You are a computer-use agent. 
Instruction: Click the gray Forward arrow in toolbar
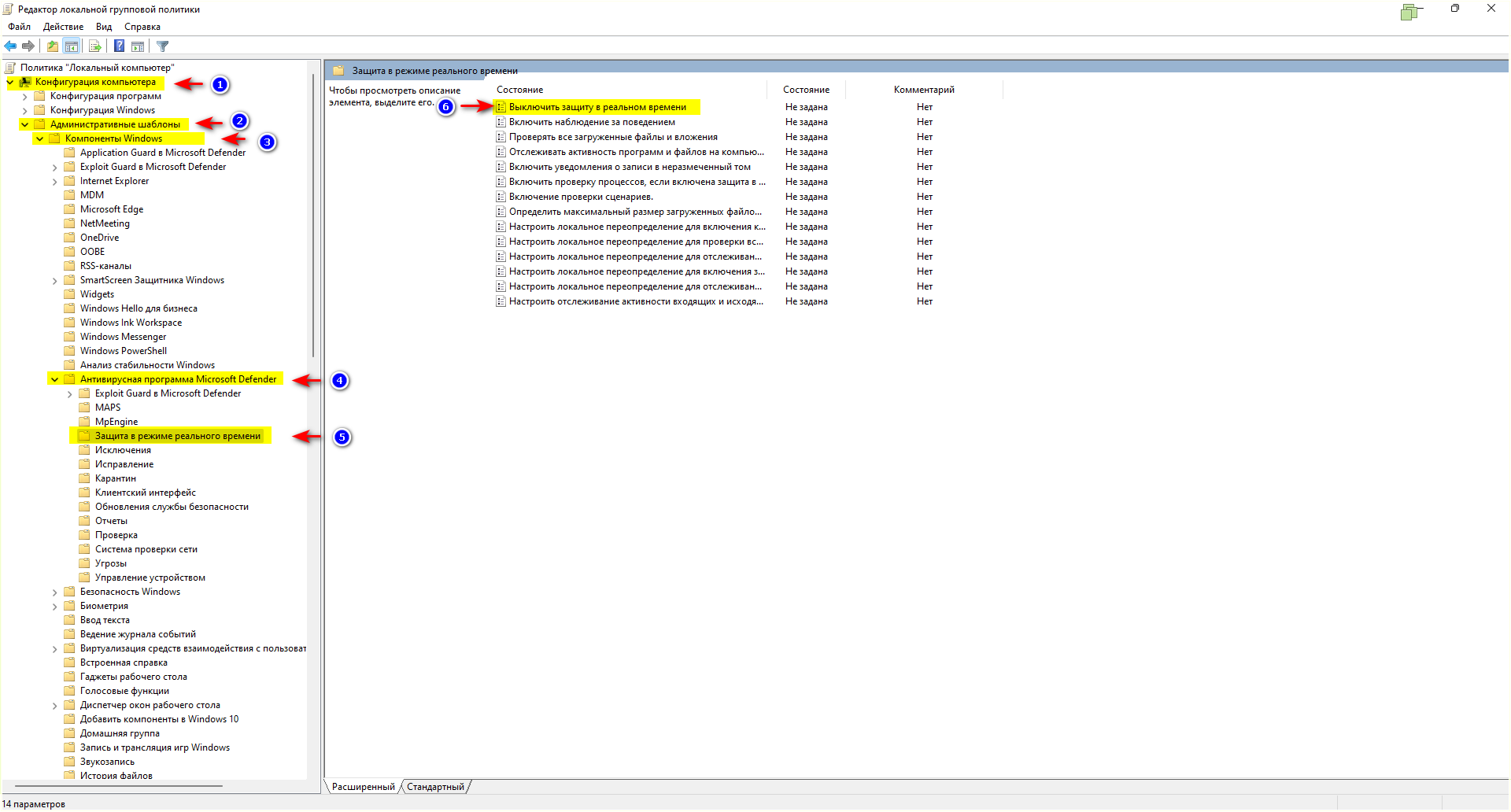point(28,46)
